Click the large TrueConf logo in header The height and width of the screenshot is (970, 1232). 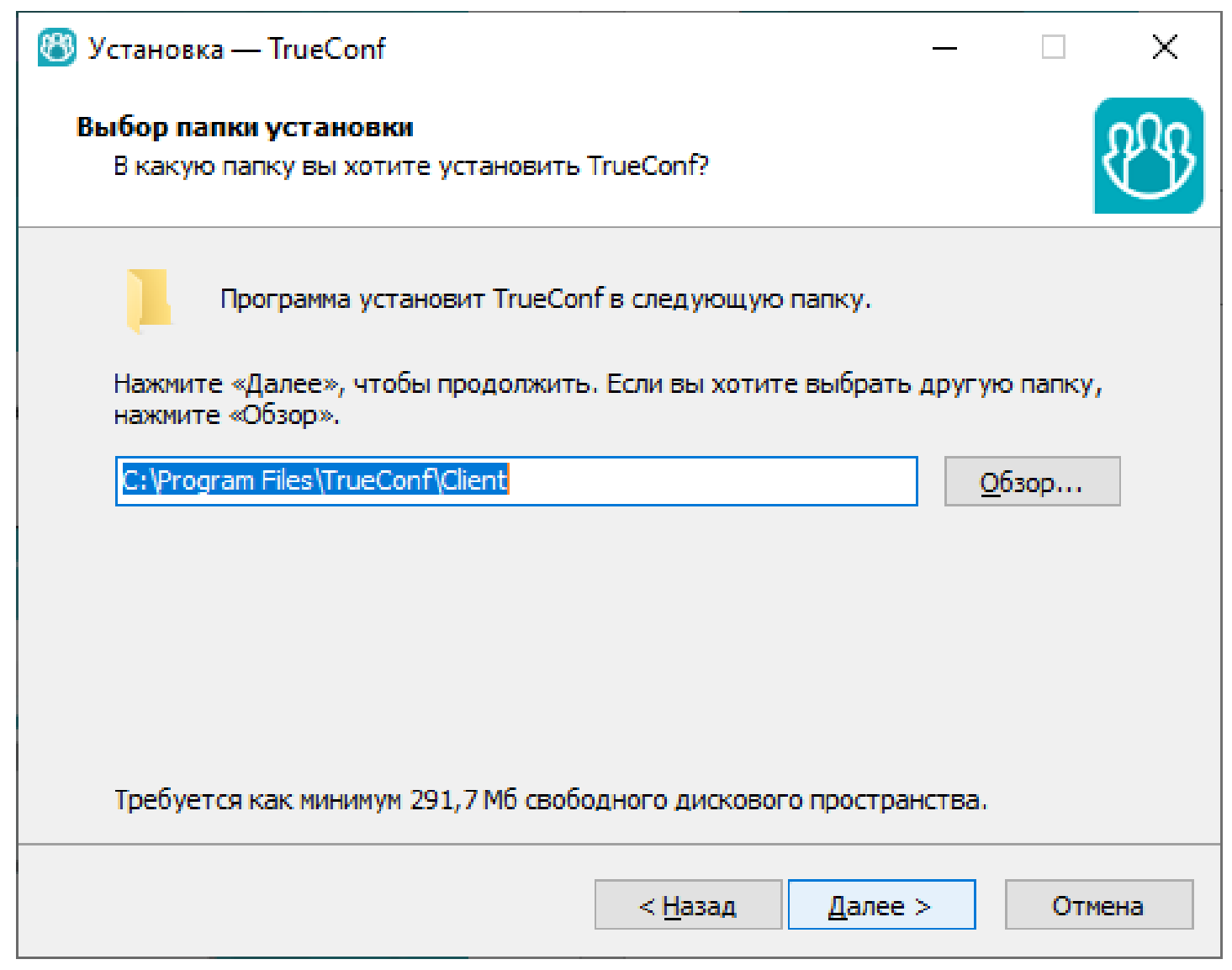tap(1148, 156)
